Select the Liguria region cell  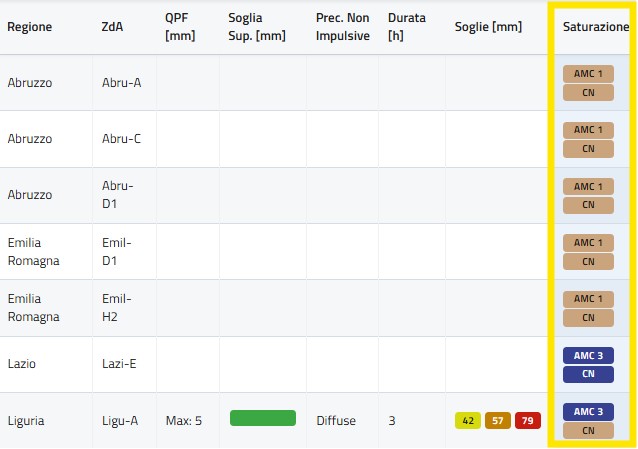[x=29, y=421]
